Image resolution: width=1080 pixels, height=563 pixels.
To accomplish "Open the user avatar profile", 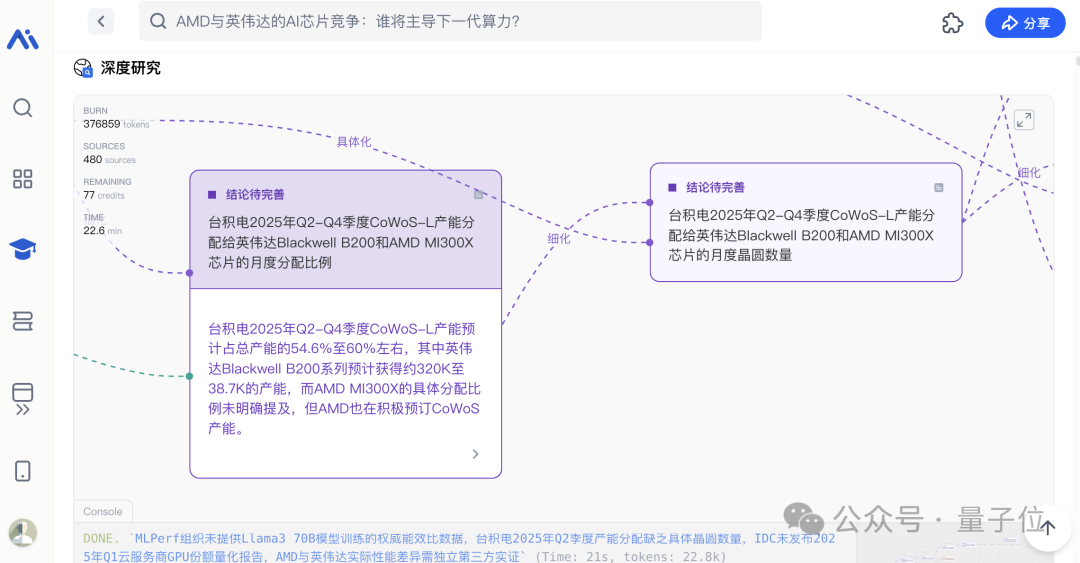I will tap(22, 533).
